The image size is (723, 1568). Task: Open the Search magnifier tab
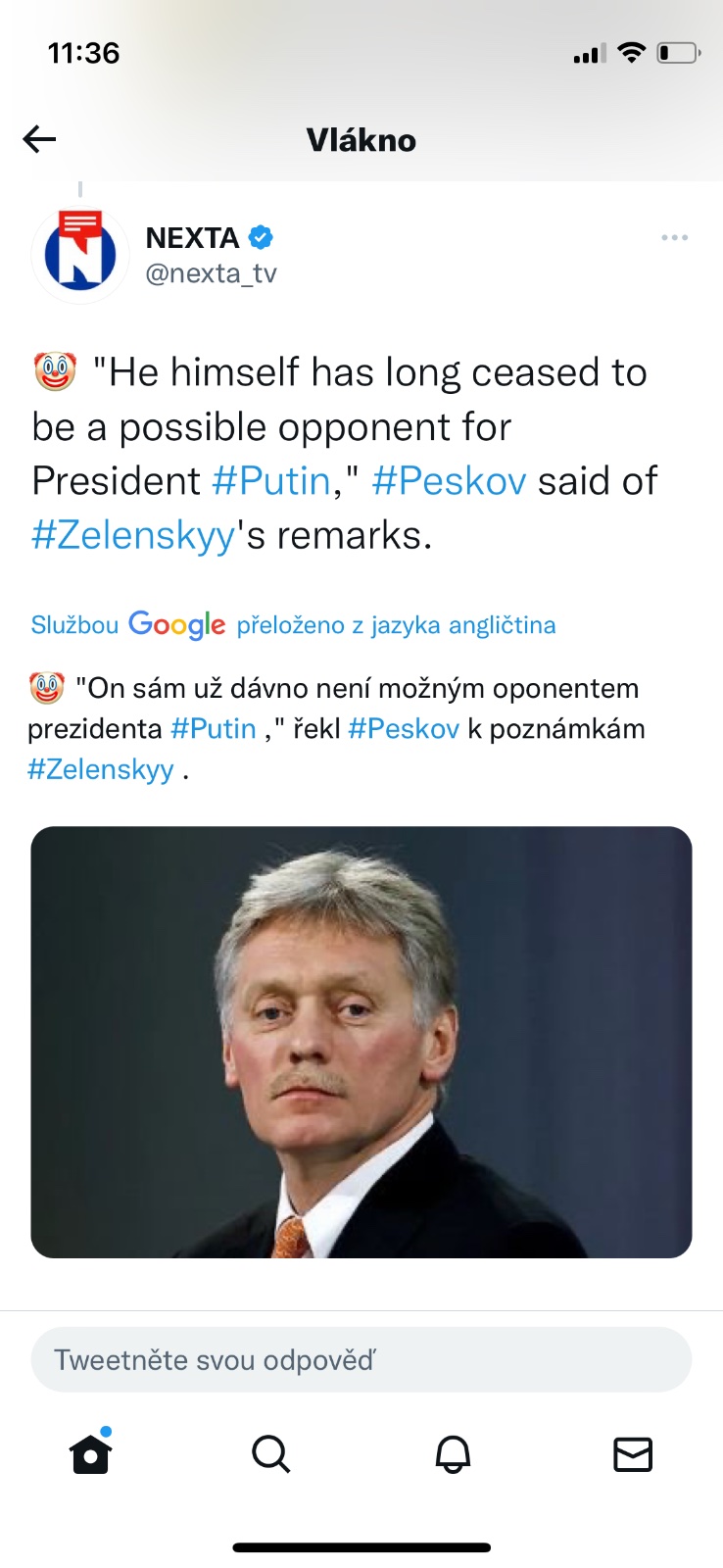(270, 1453)
